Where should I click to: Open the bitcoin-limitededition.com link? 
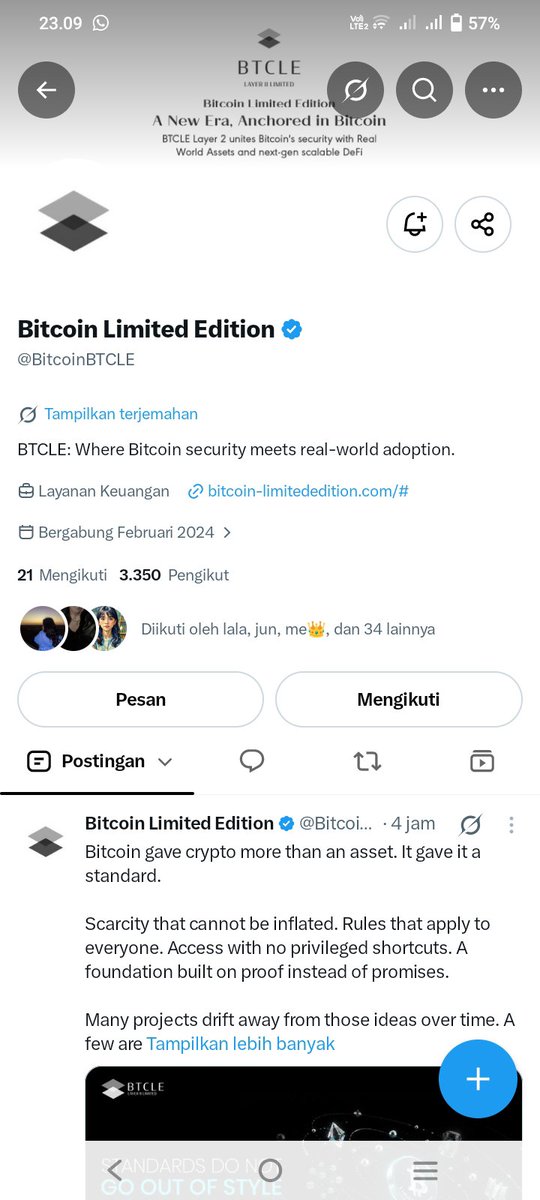(308, 491)
